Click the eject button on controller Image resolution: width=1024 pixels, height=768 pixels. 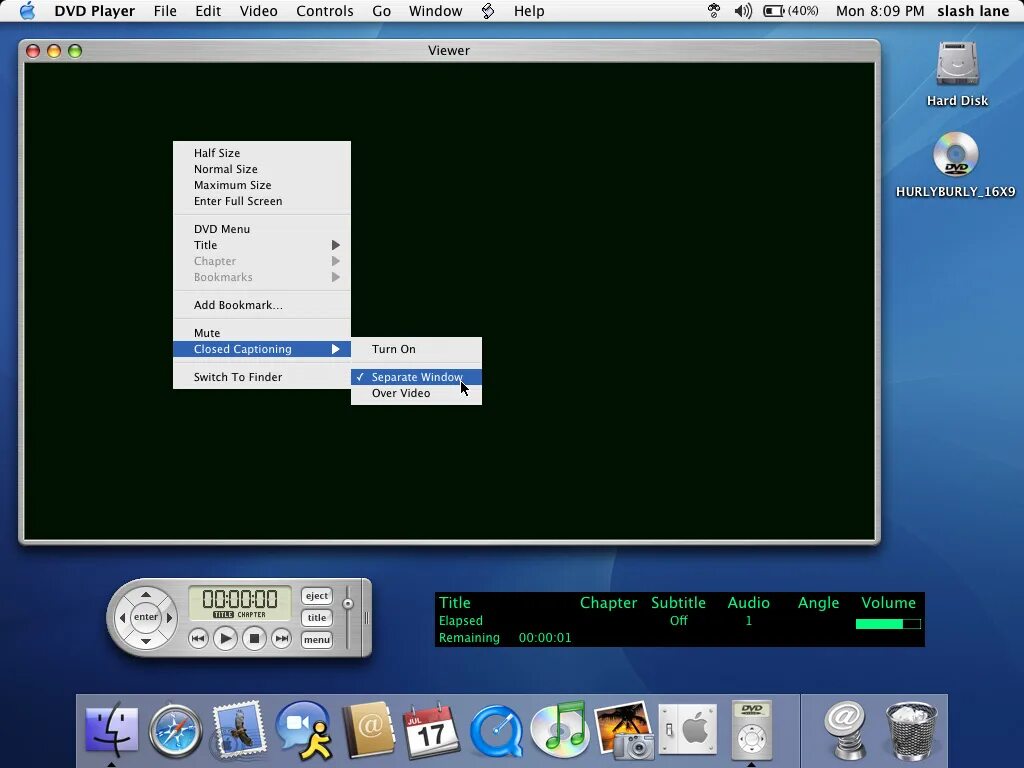click(317, 596)
